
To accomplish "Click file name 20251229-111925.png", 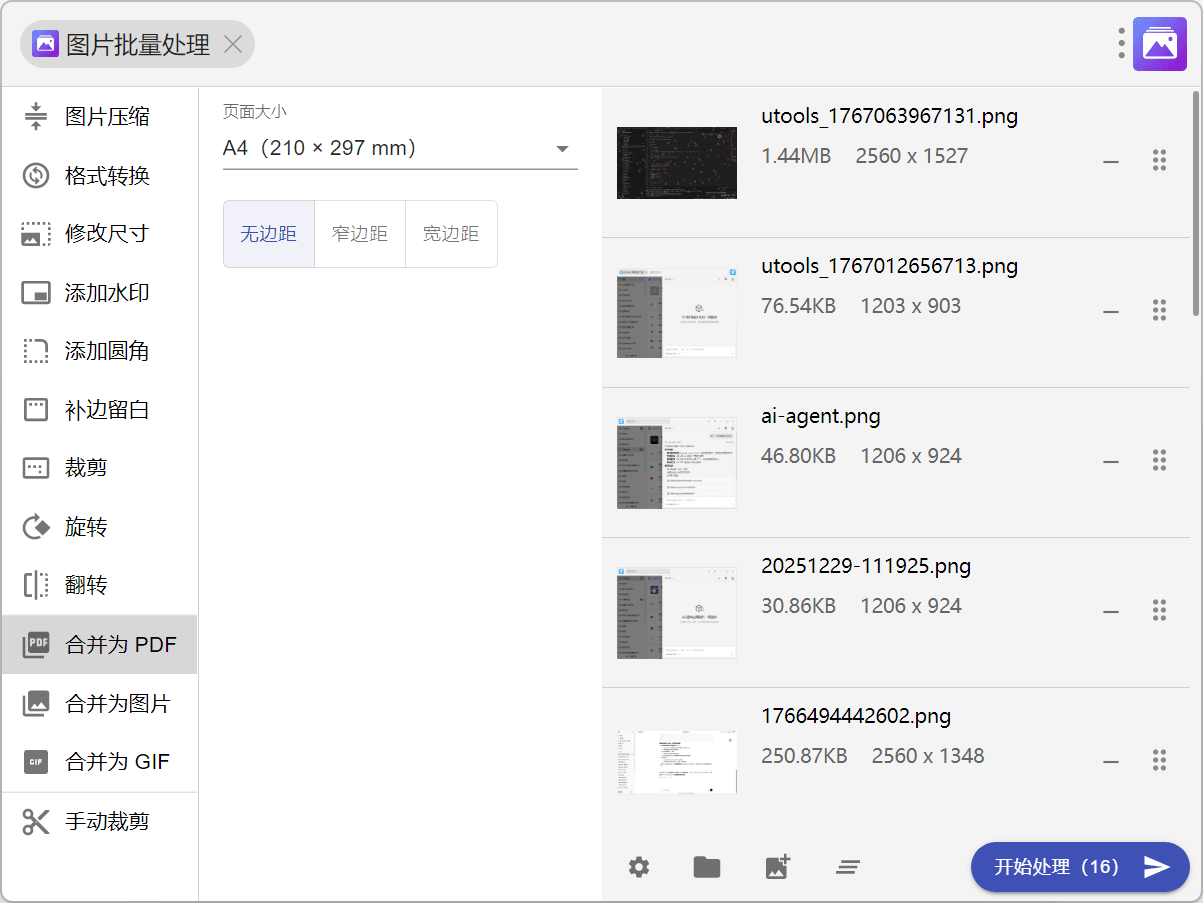I will click(x=866, y=566).
